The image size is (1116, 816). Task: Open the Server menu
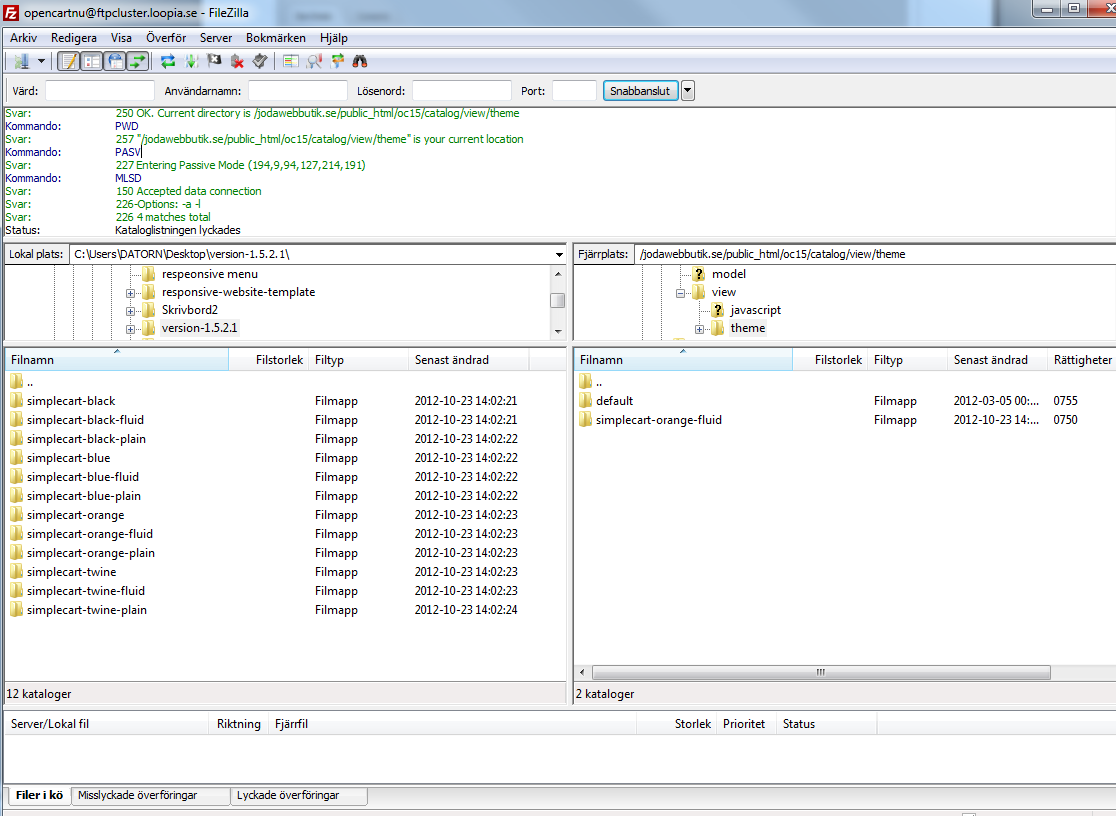click(x=216, y=38)
